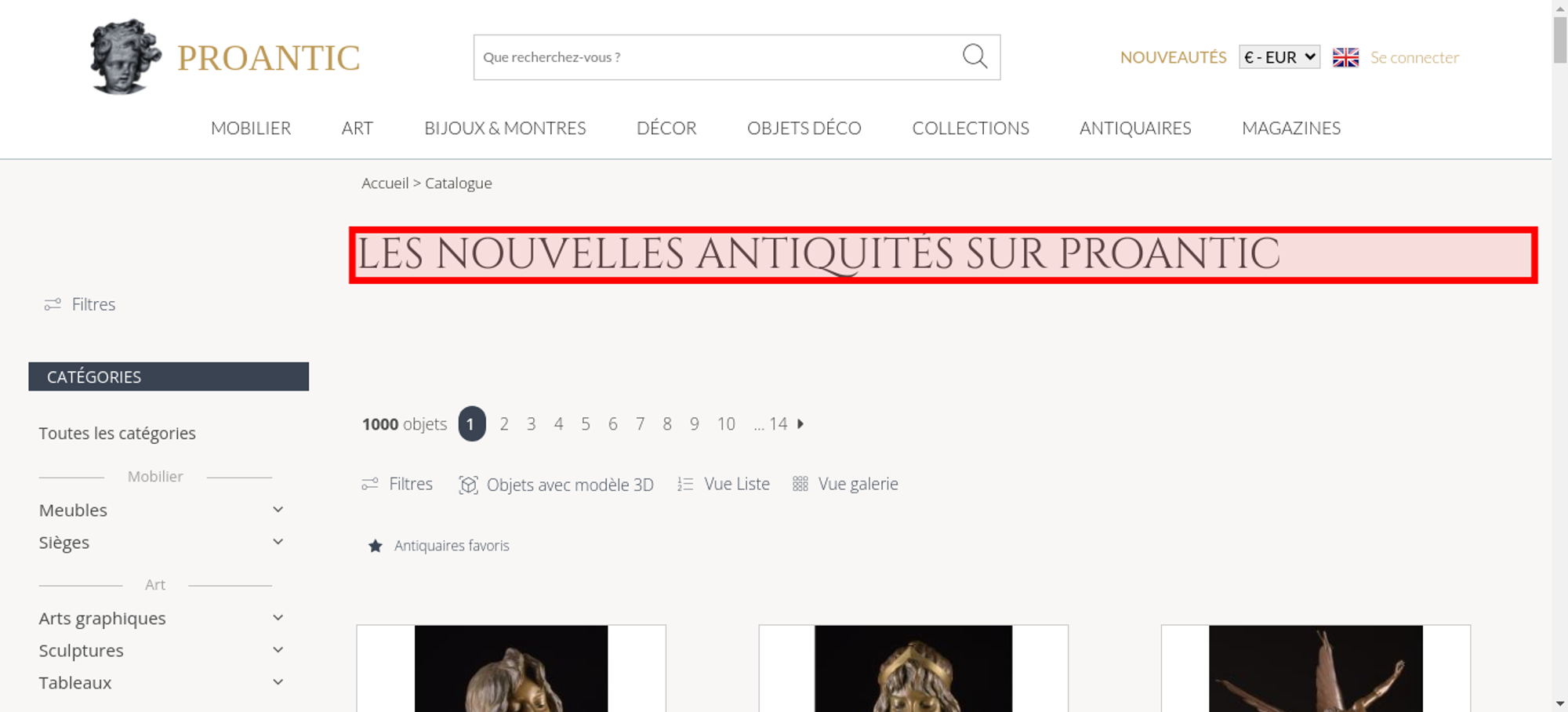Switch language via the UK flag icon

(1345, 57)
